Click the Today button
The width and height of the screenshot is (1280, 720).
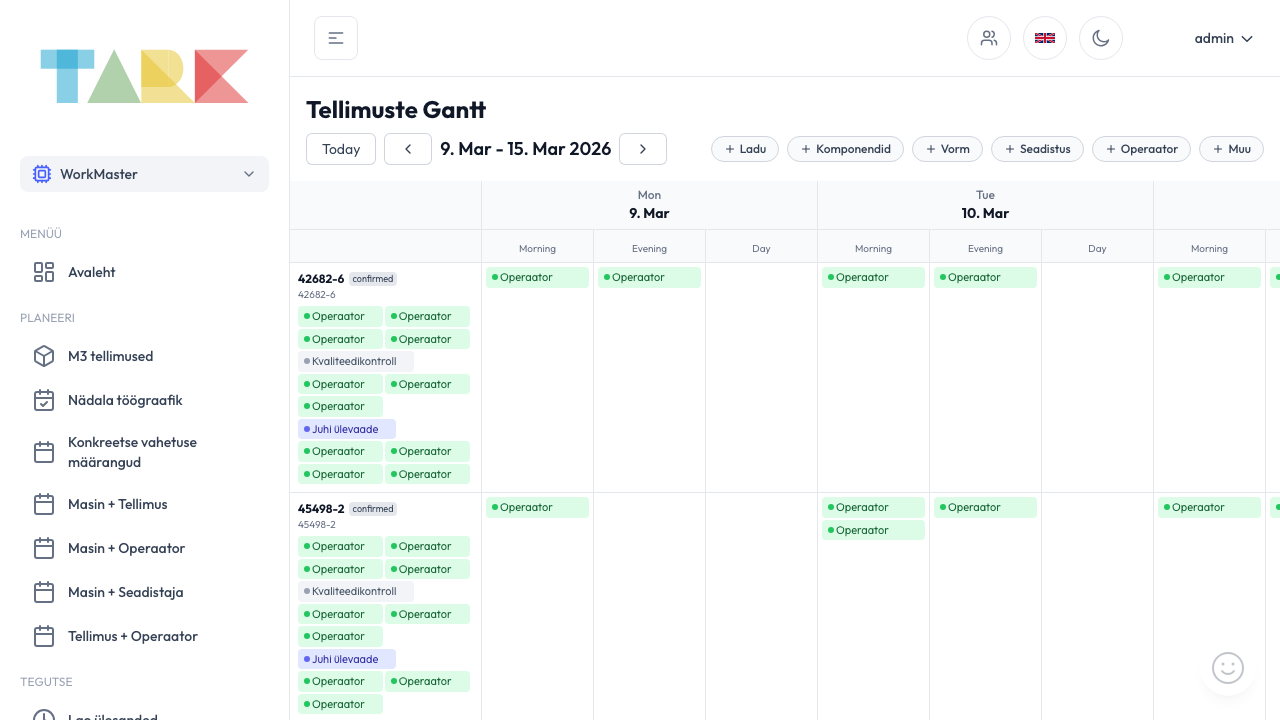click(340, 148)
